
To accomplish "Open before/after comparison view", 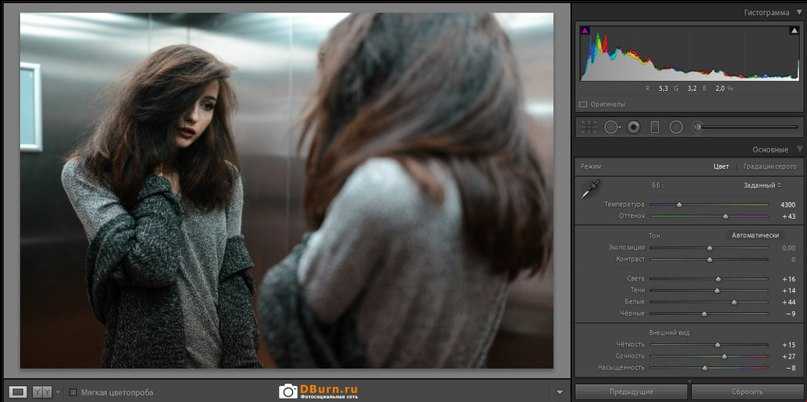I will coord(42,392).
